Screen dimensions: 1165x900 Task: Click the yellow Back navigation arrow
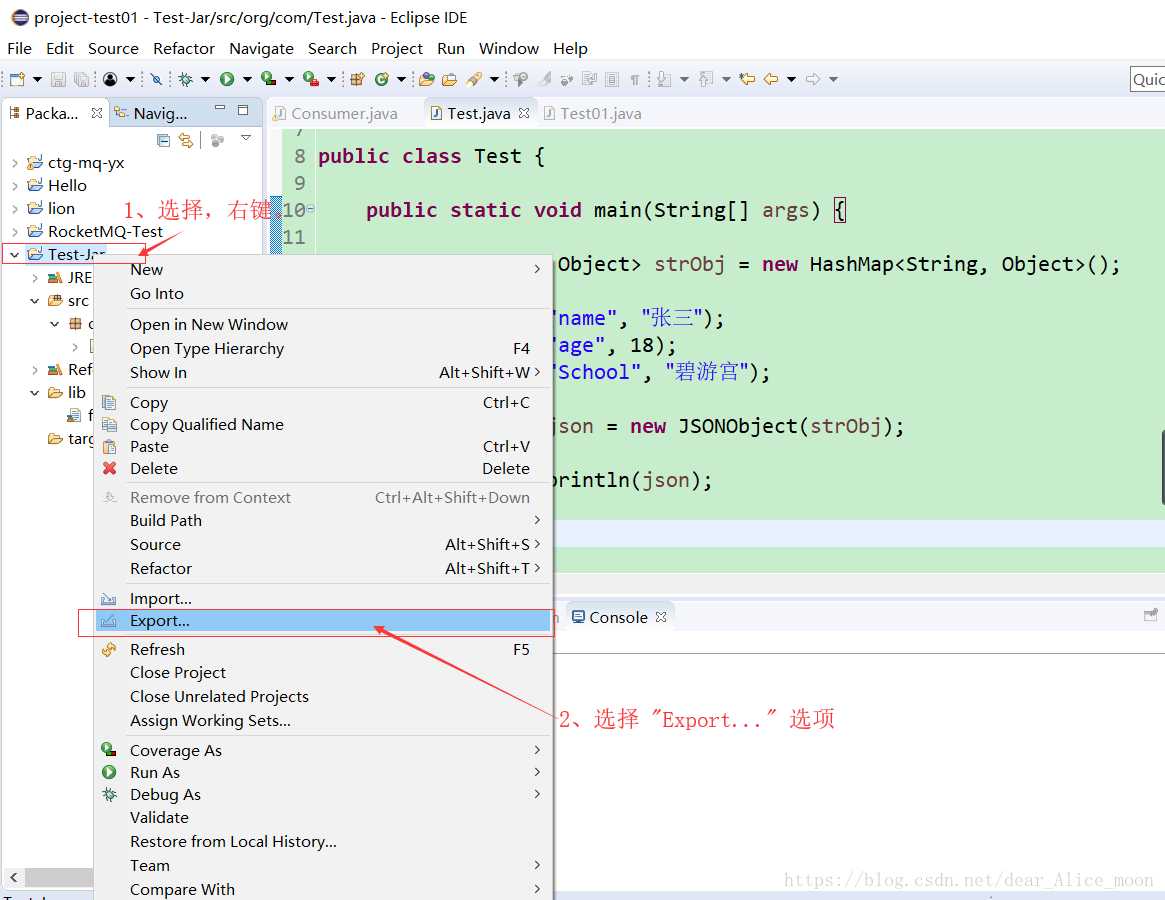[x=771, y=79]
